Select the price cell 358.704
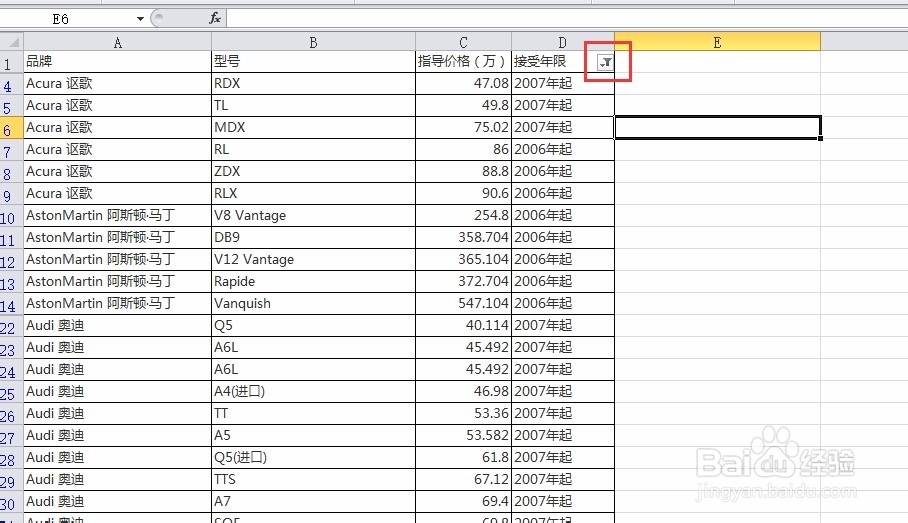This screenshot has height=523, width=908. pyautogui.click(x=463, y=237)
